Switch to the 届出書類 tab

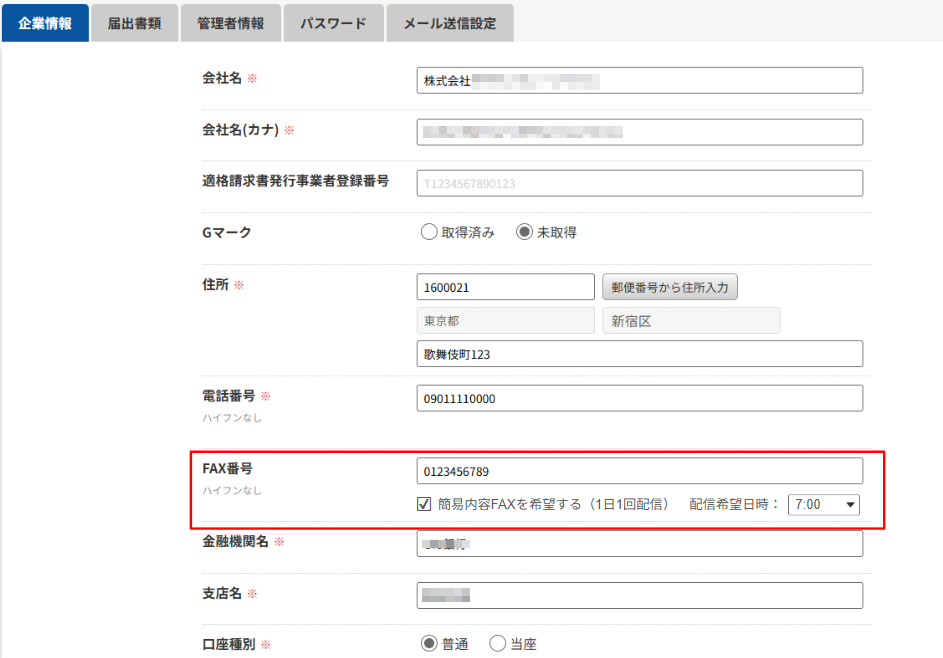tap(134, 23)
